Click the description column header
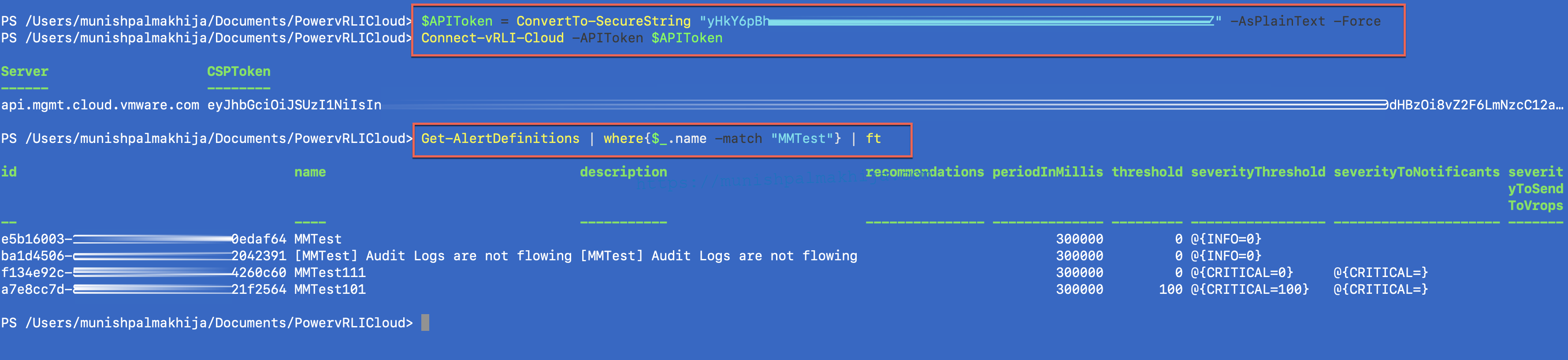1568x360 pixels. [623, 172]
